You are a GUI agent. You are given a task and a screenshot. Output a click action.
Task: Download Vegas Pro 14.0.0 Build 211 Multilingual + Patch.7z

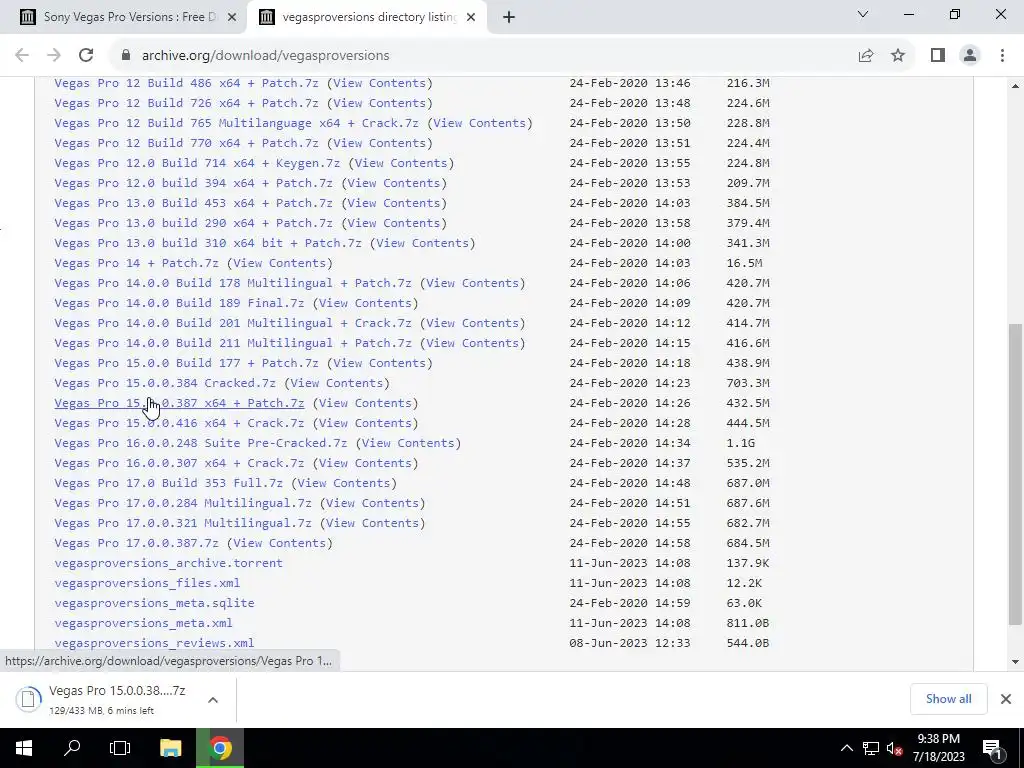coord(232,344)
